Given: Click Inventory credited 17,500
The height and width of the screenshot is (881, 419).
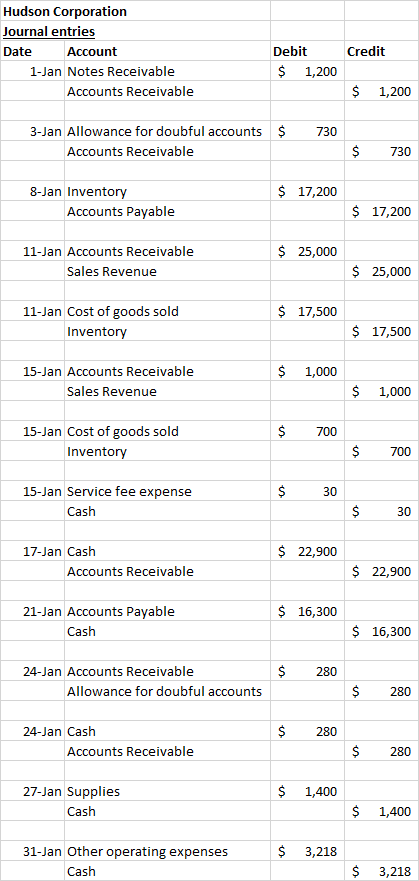Looking at the screenshot, I should point(167,332).
